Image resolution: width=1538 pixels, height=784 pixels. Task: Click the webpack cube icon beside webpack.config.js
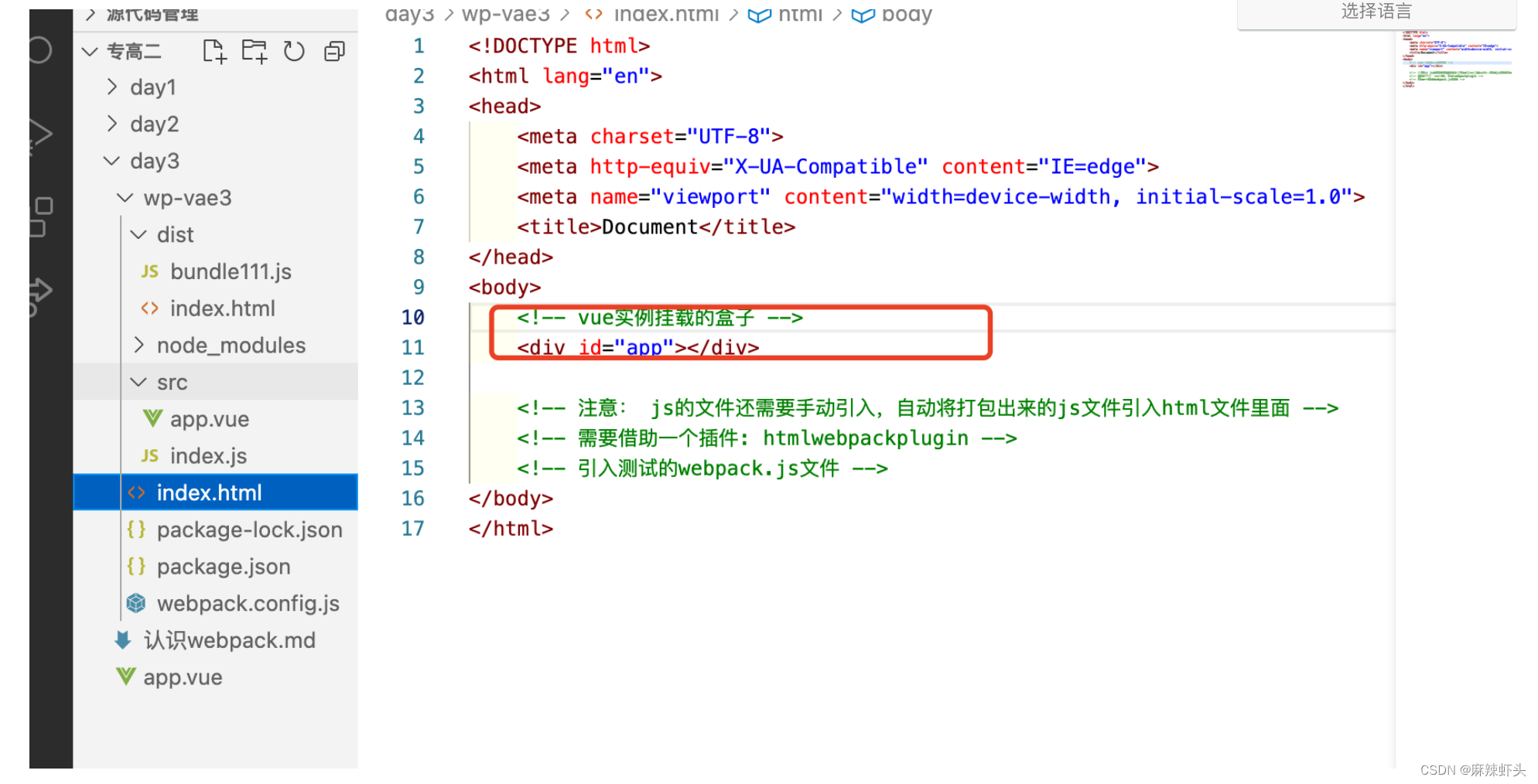136,603
